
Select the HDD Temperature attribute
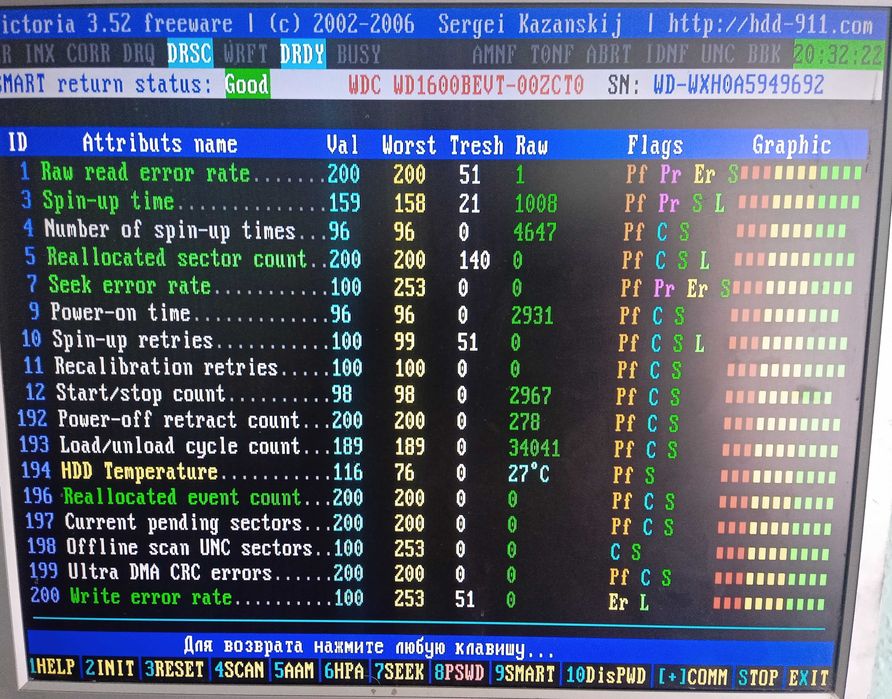click(x=428, y=473)
